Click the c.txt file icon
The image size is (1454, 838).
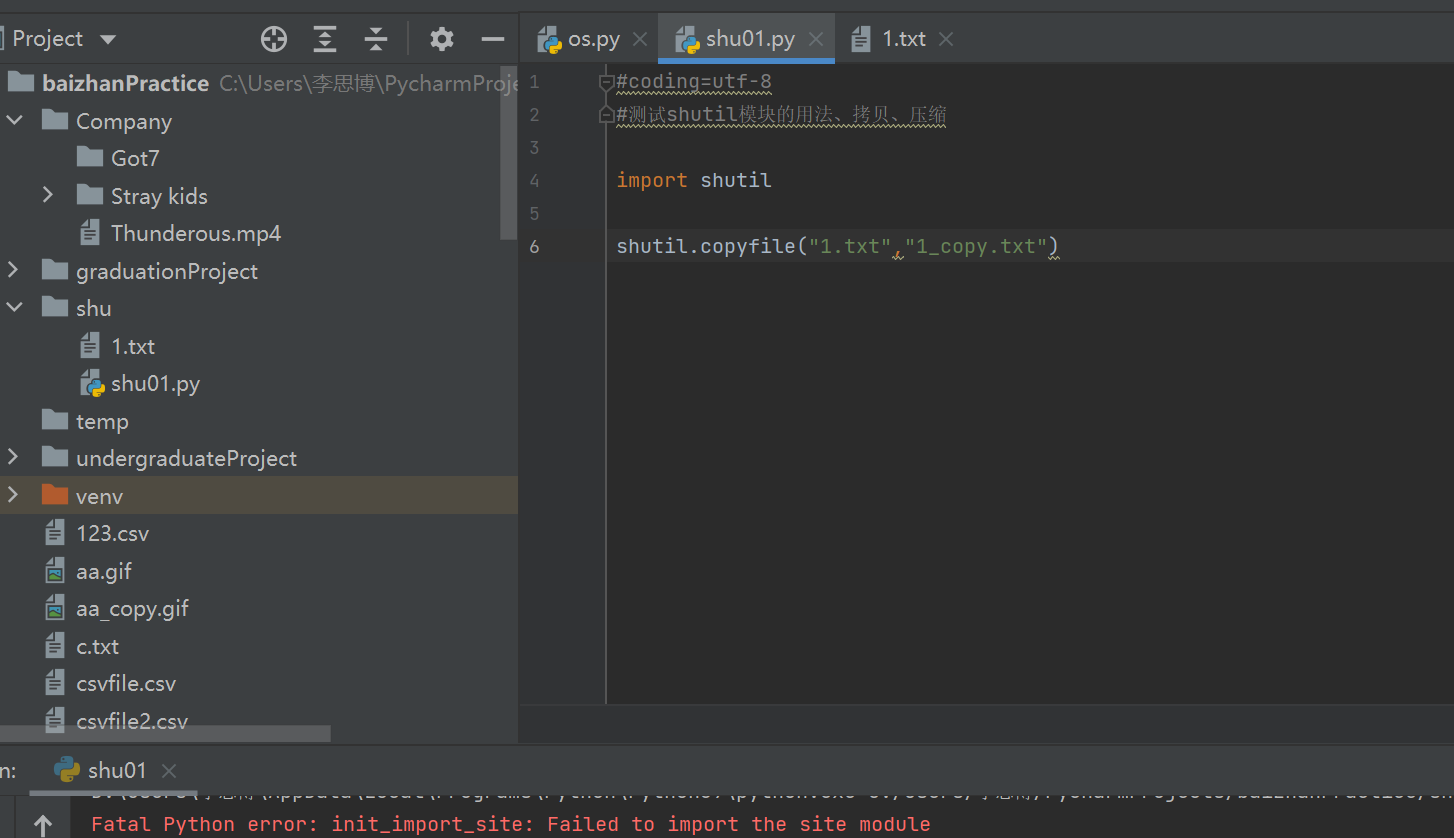click(56, 646)
